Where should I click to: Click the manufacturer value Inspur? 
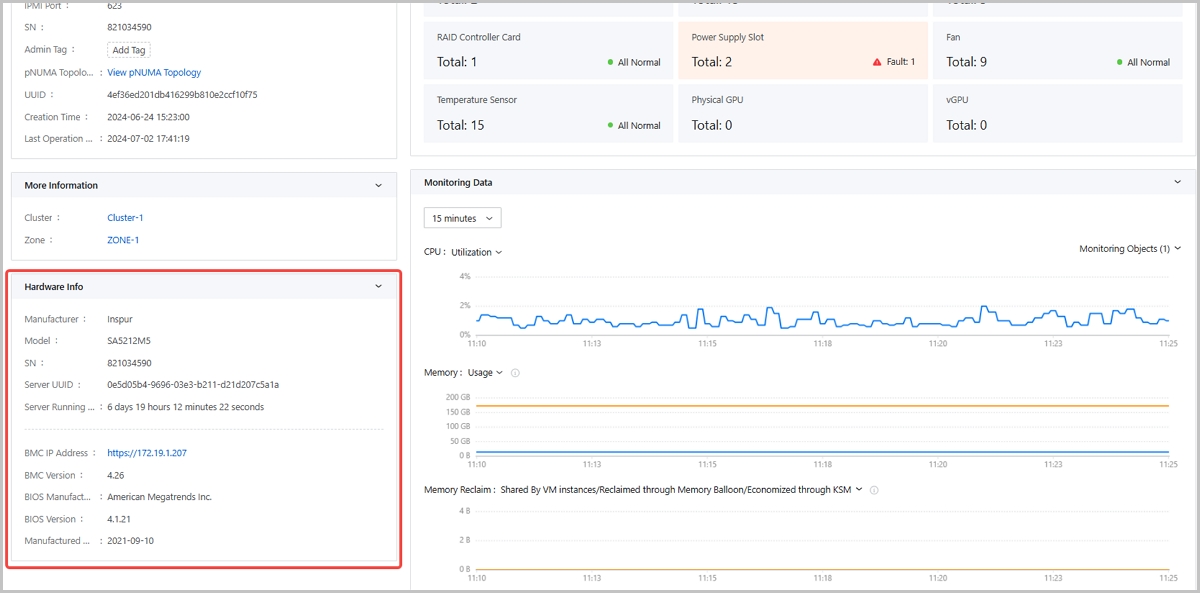[120, 320]
